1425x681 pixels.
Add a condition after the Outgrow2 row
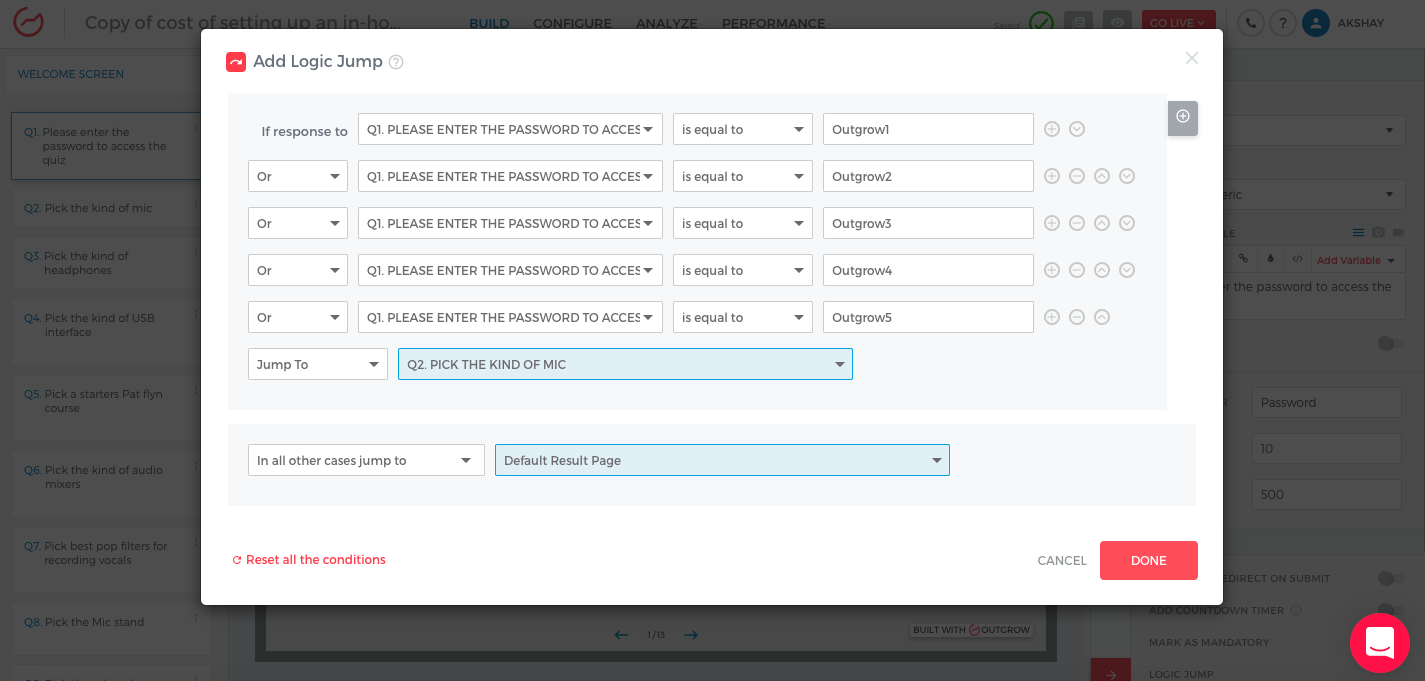tap(1052, 176)
